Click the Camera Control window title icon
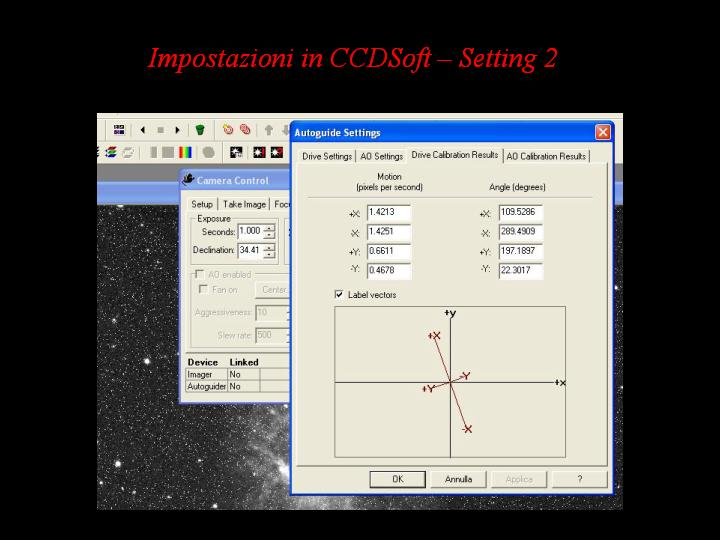 pyautogui.click(x=188, y=180)
